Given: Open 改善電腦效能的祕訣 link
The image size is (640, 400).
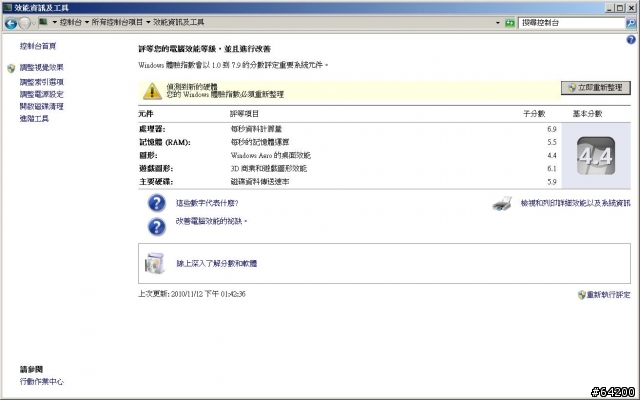Looking at the screenshot, I should [x=209, y=221].
